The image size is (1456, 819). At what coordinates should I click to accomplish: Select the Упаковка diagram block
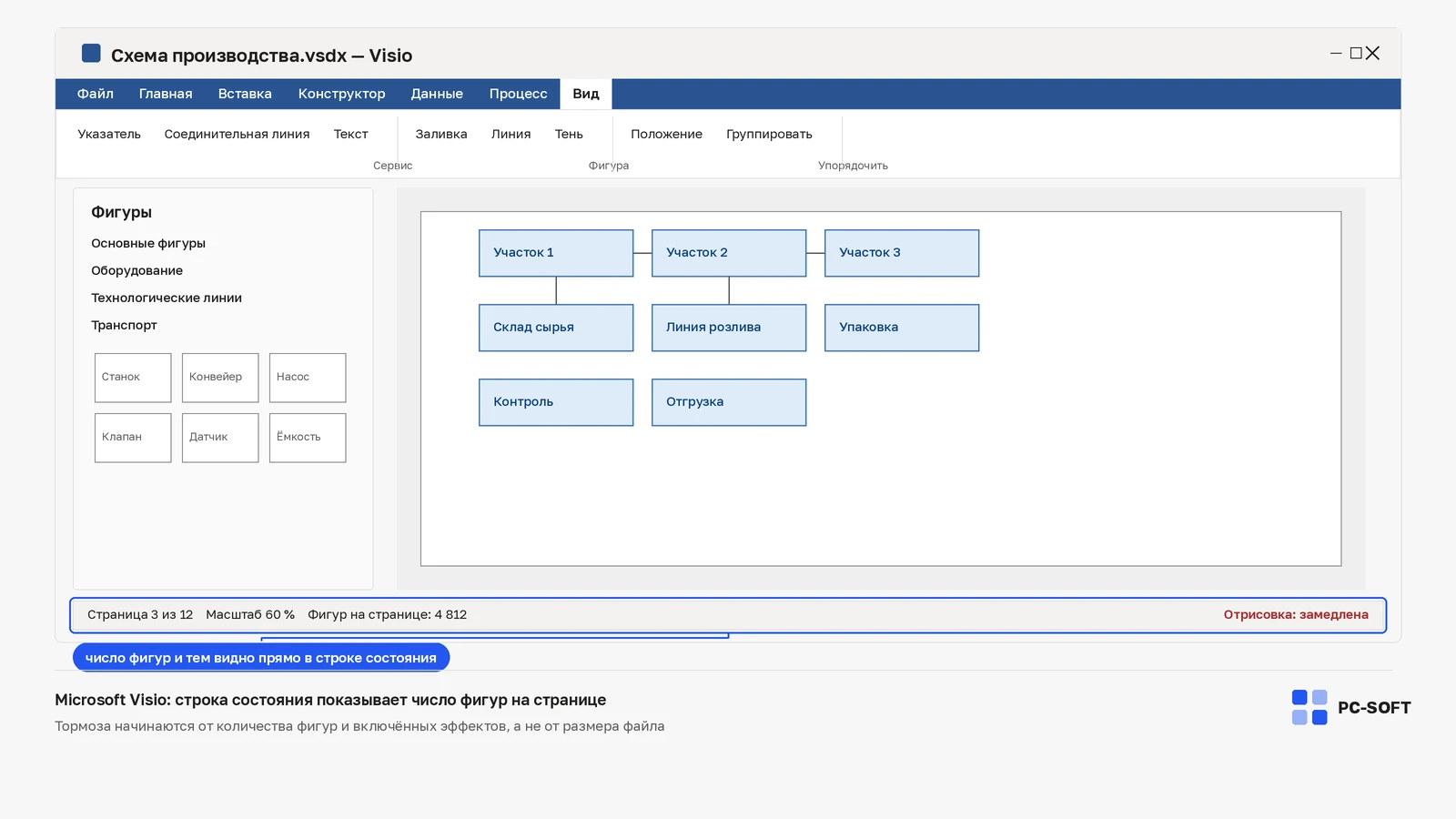pos(902,328)
